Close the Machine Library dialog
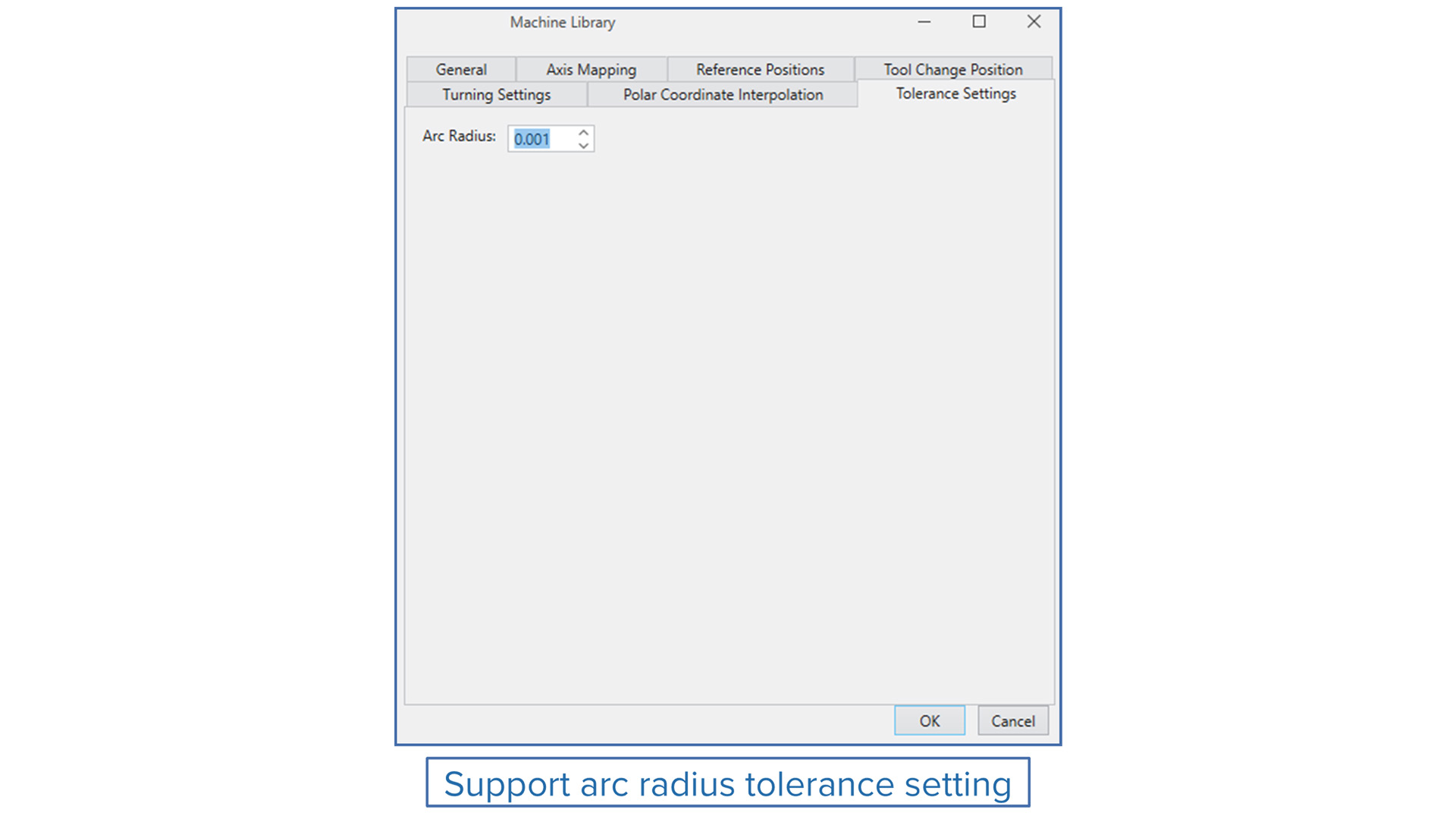This screenshot has height=819, width=1456. click(1034, 22)
